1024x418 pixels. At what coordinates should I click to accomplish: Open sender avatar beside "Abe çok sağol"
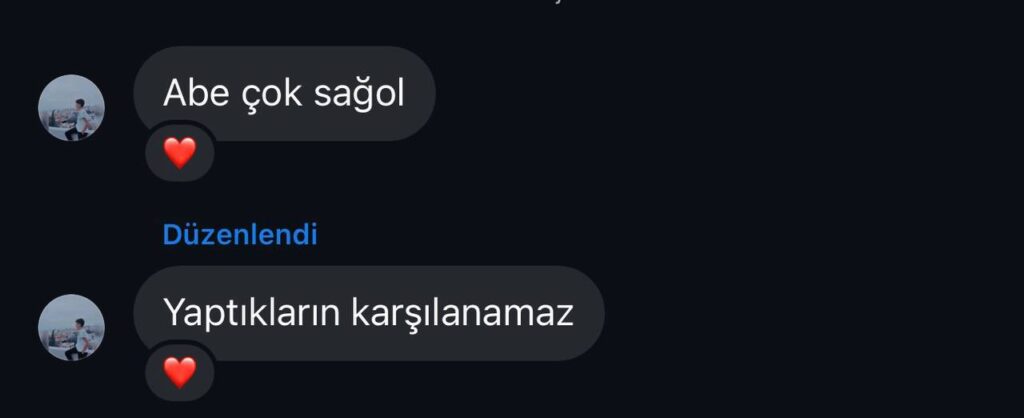[71, 107]
